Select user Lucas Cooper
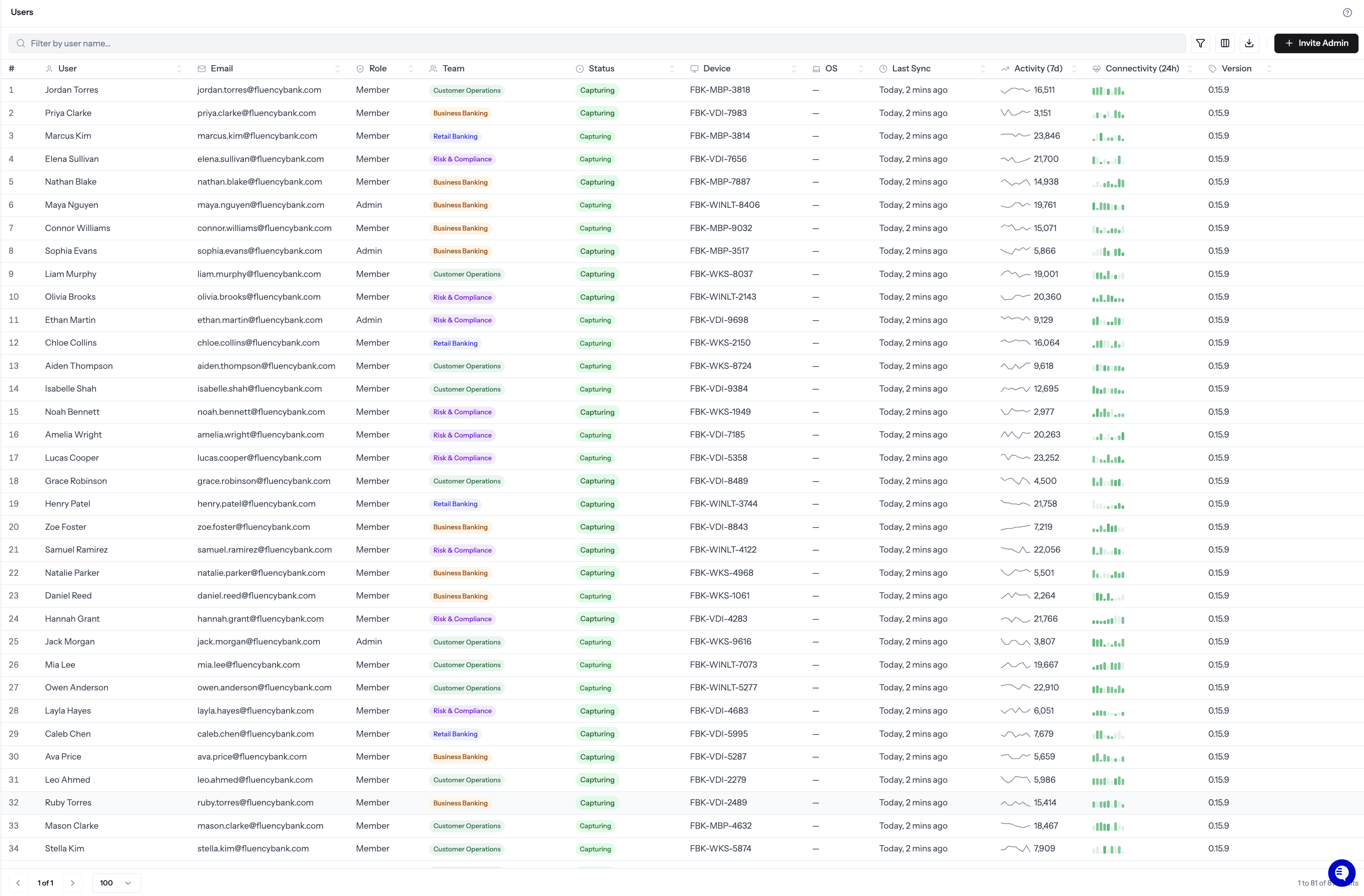Screen dimensions: 1364x896 pos(71,458)
